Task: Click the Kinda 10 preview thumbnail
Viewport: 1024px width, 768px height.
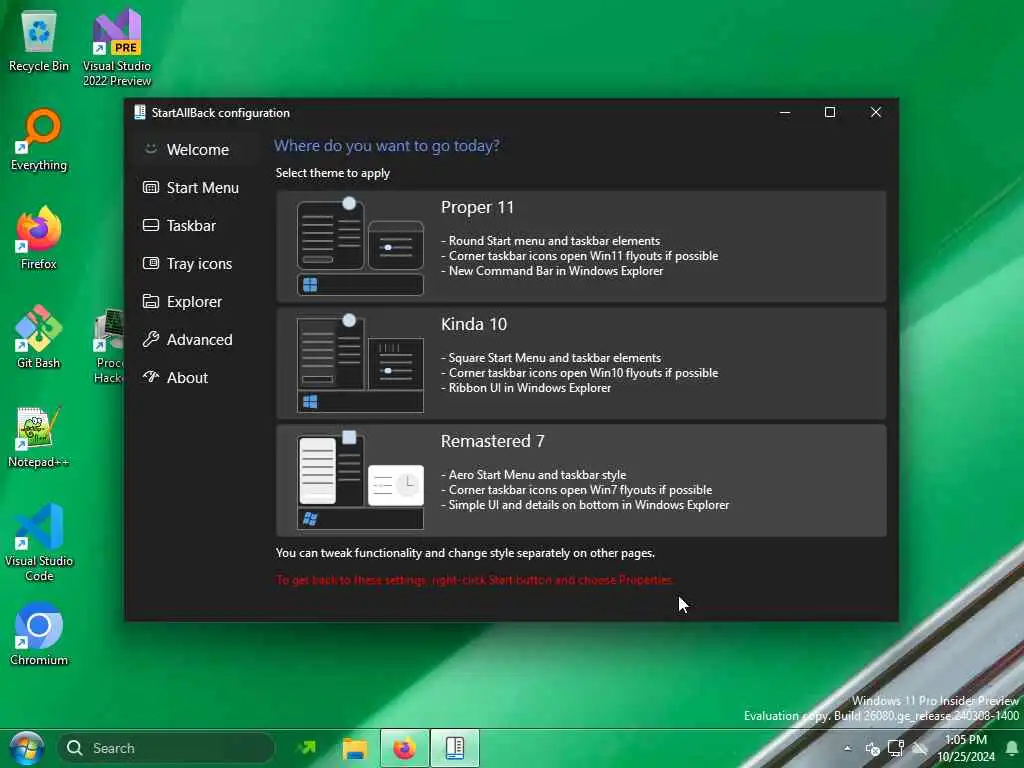Action: [x=360, y=363]
